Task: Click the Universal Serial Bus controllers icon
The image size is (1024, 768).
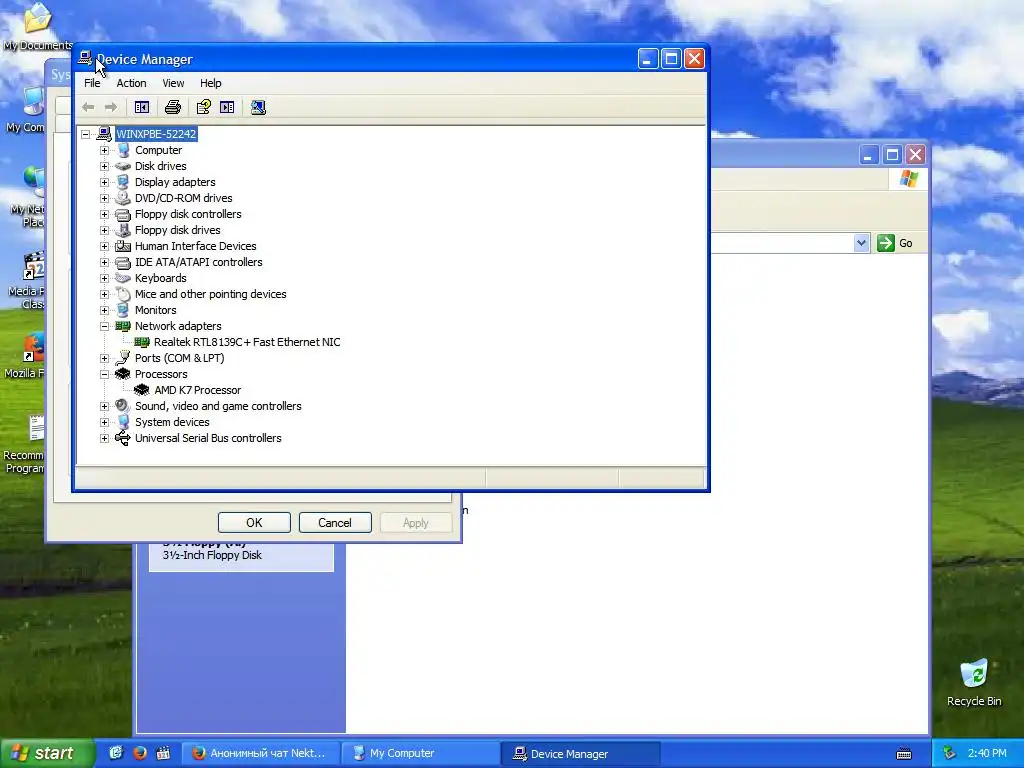Action: 123,438
